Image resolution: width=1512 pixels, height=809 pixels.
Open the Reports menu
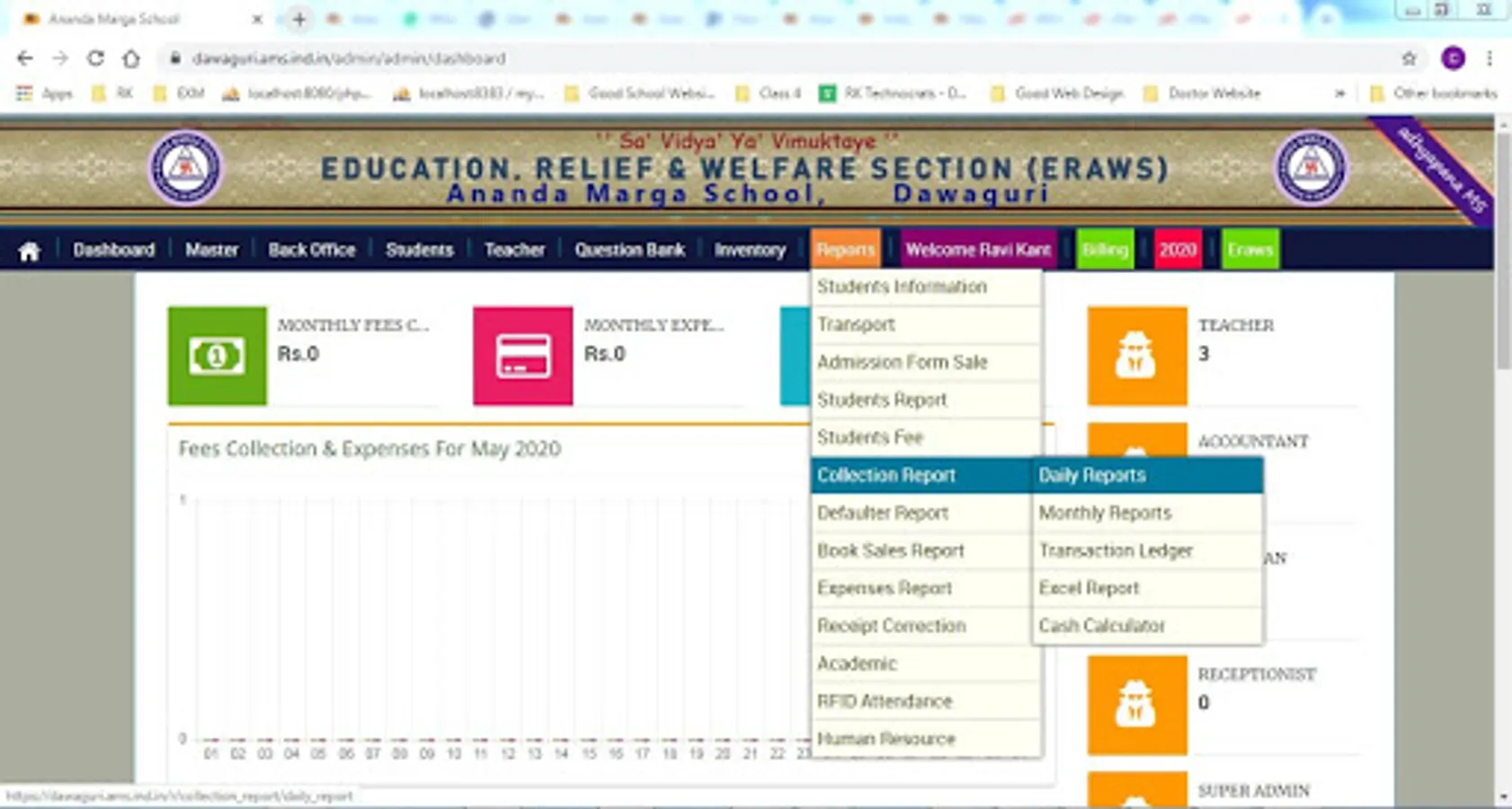(845, 250)
